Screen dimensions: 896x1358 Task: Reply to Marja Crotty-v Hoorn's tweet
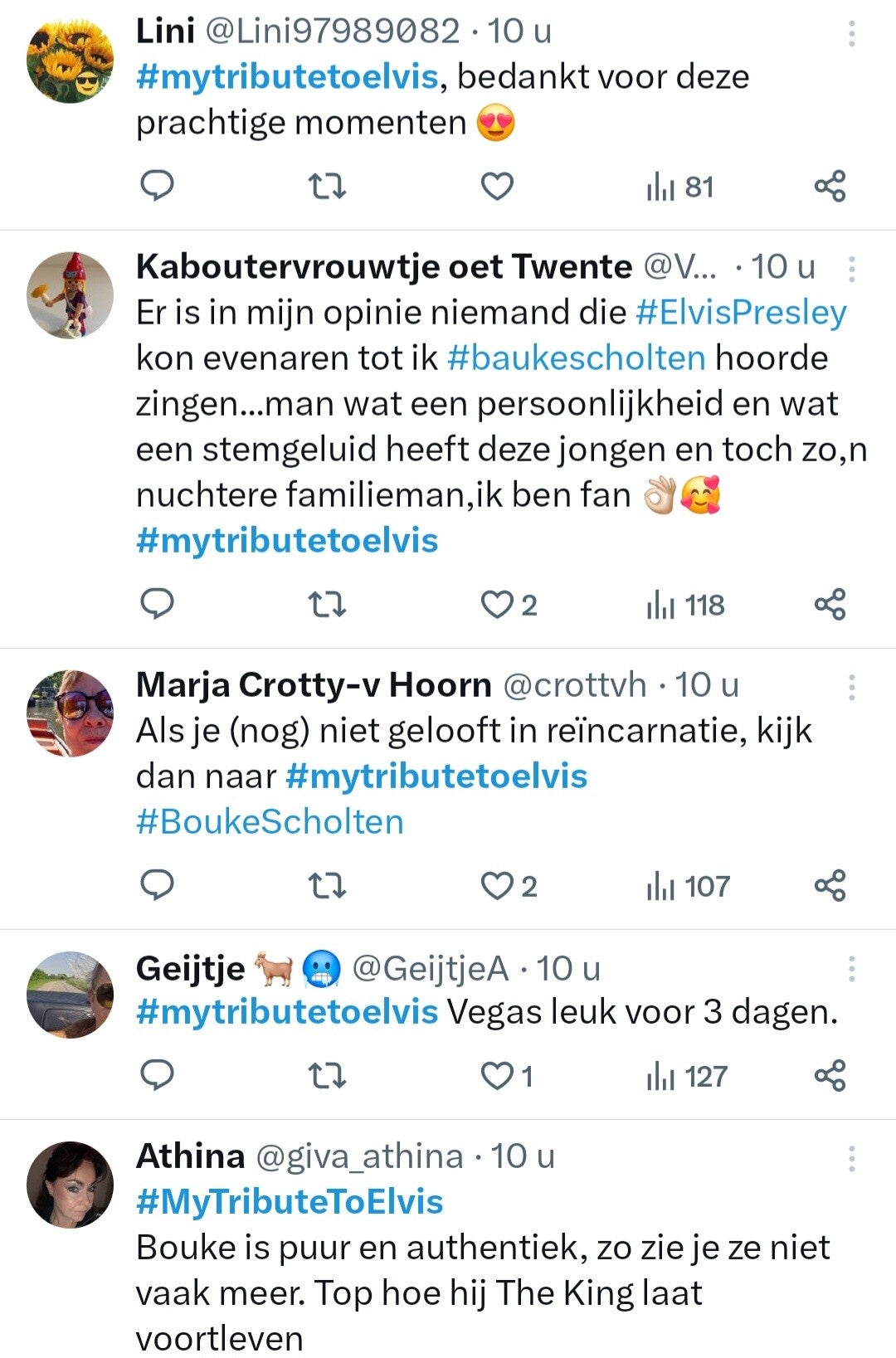click(157, 886)
